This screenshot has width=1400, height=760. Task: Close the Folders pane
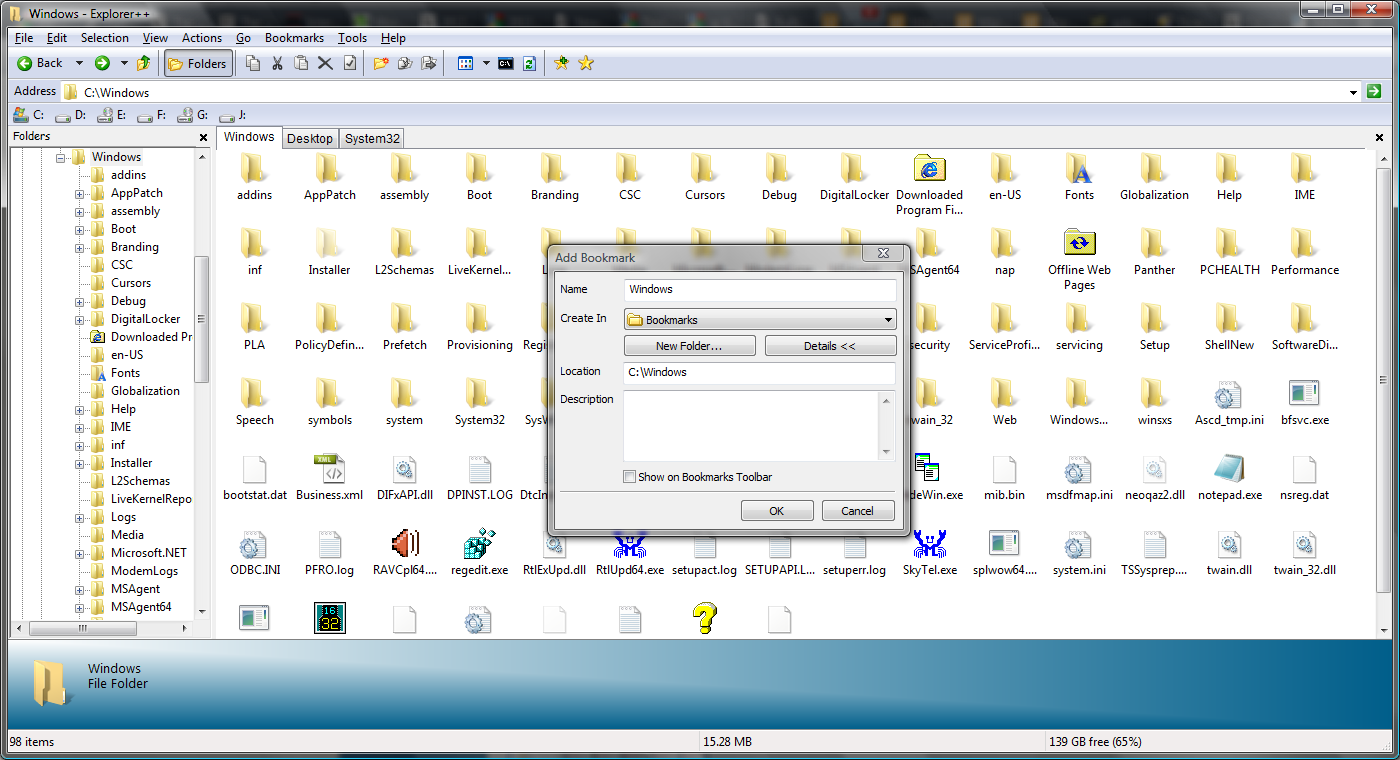[203, 137]
